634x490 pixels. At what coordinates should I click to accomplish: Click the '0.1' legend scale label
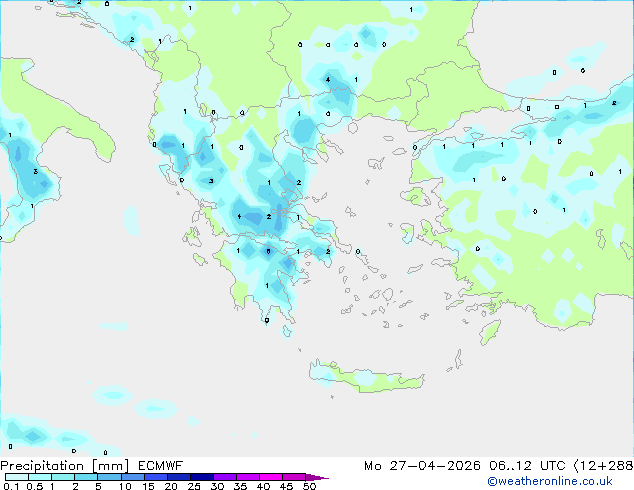(x=11, y=486)
